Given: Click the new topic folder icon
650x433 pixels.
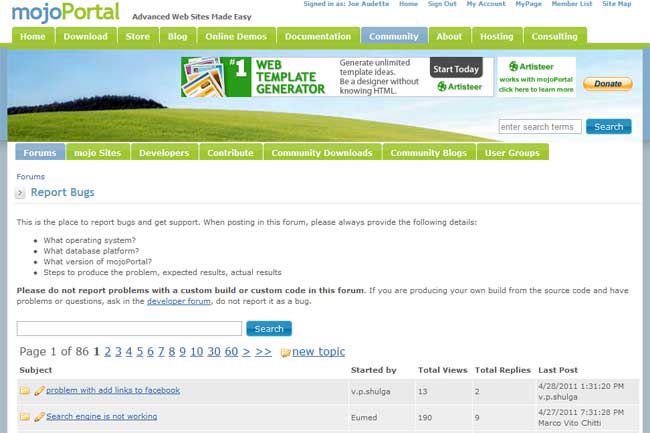Looking at the screenshot, I should point(285,353).
